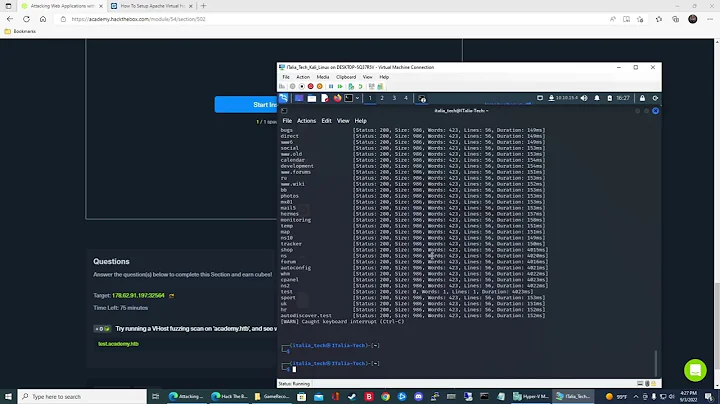
Task: Click Hyper-V Turn Off VM button
Action: [x=302, y=86]
